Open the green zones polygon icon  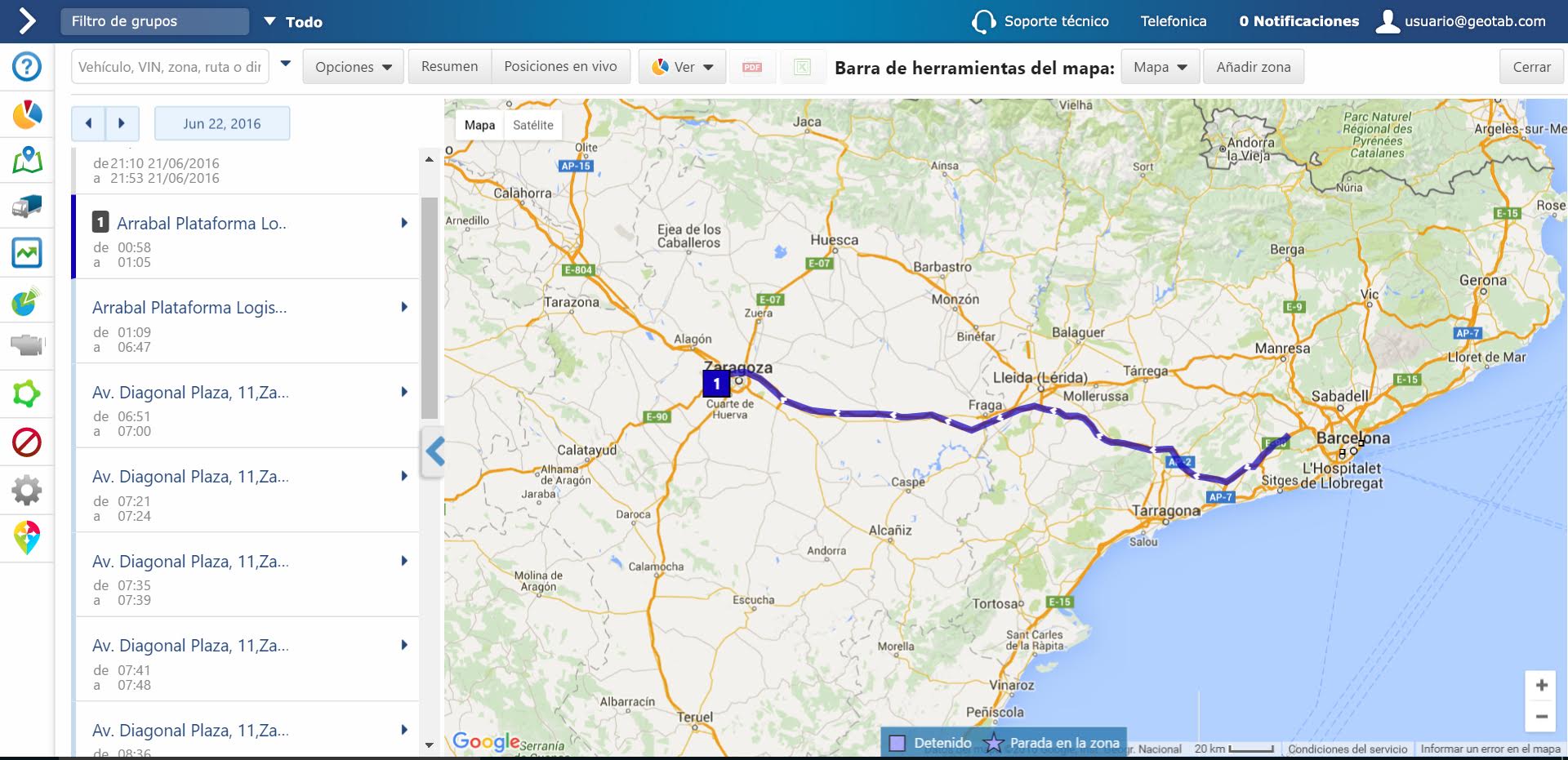[x=27, y=393]
